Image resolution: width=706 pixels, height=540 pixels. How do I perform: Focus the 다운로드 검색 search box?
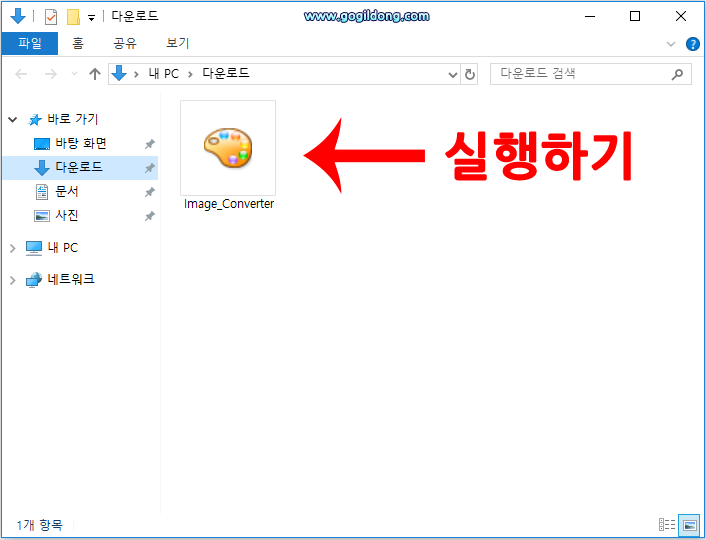[x=591, y=74]
